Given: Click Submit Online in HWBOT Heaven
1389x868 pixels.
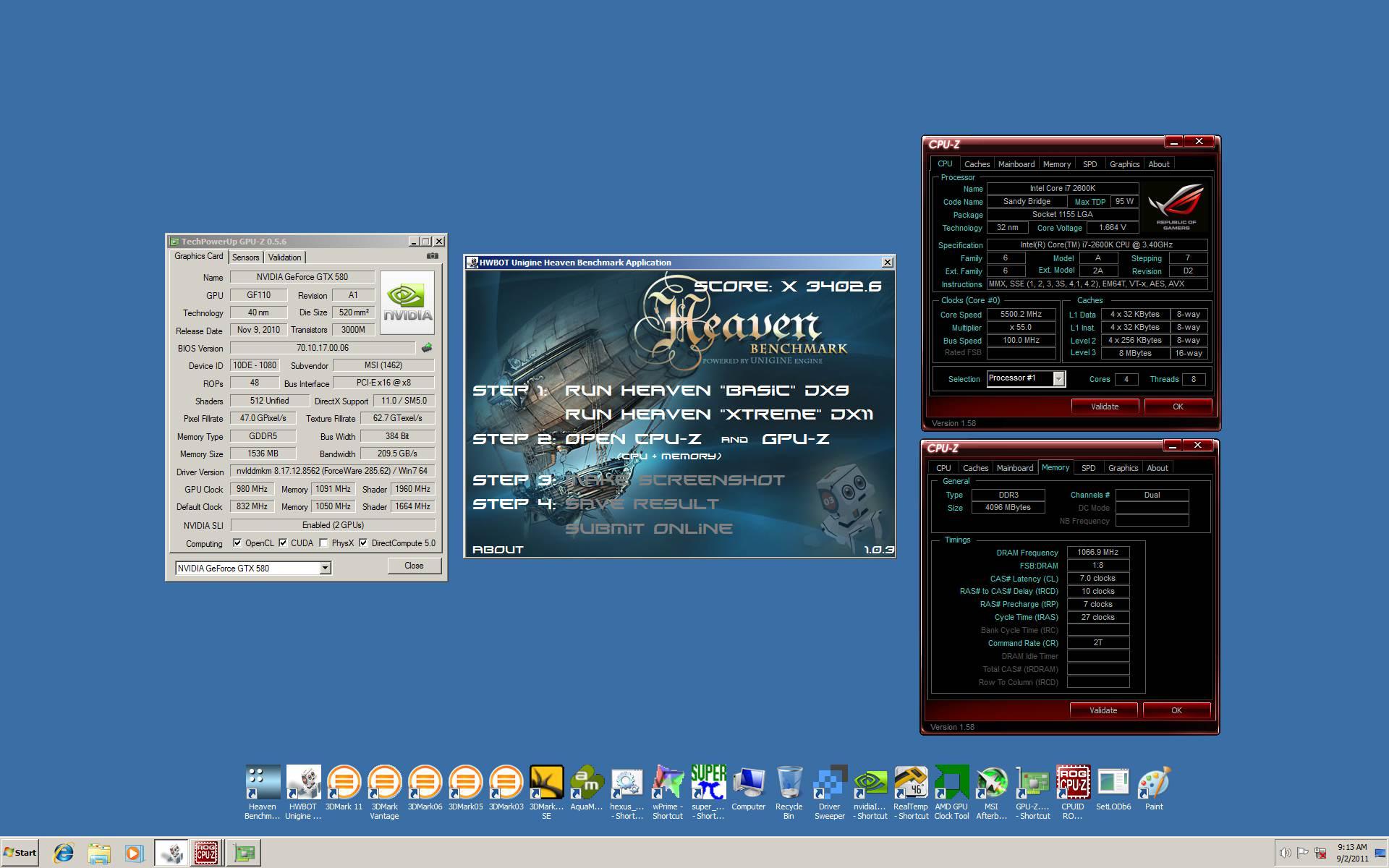Looking at the screenshot, I should [648, 529].
